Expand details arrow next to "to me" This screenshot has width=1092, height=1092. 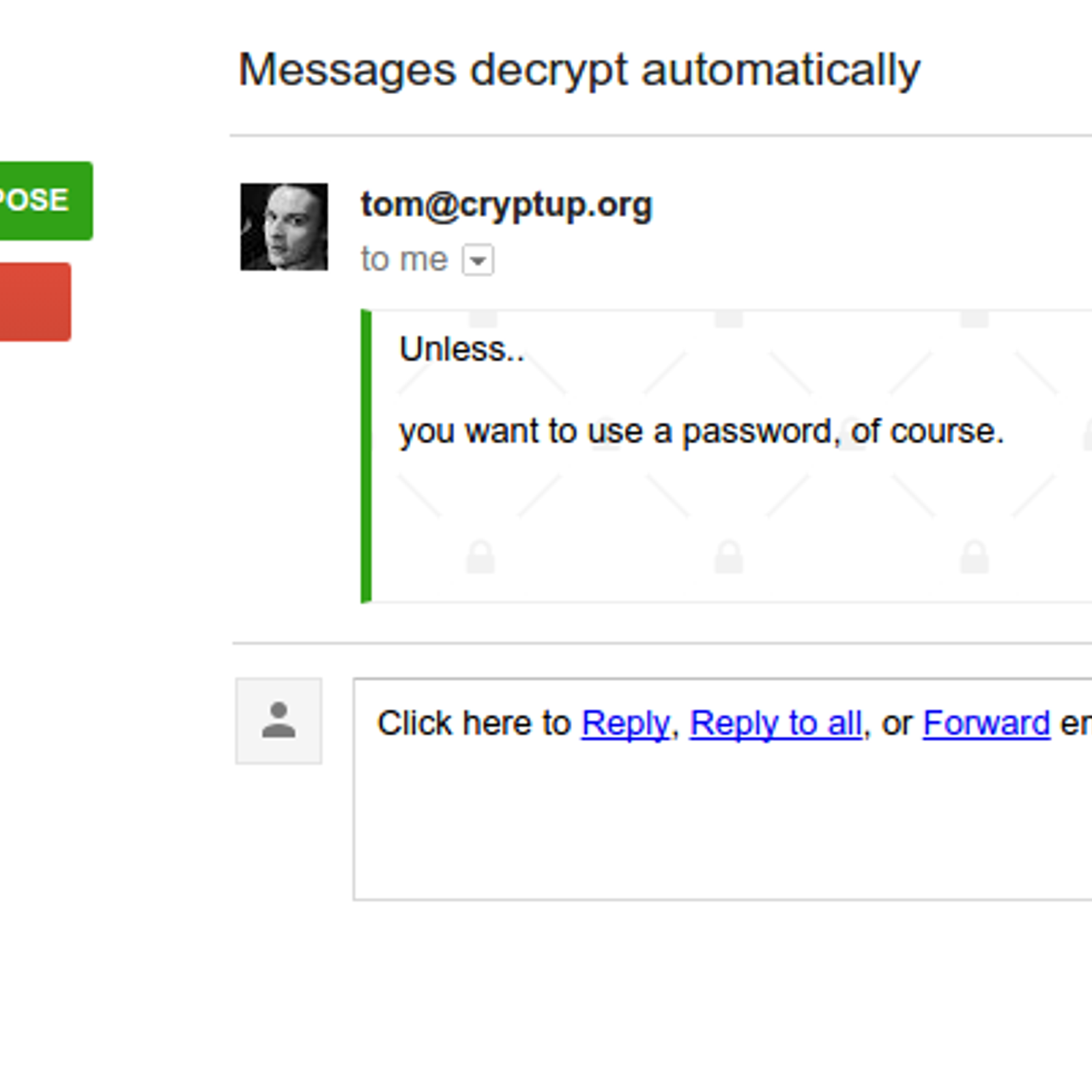tap(478, 260)
